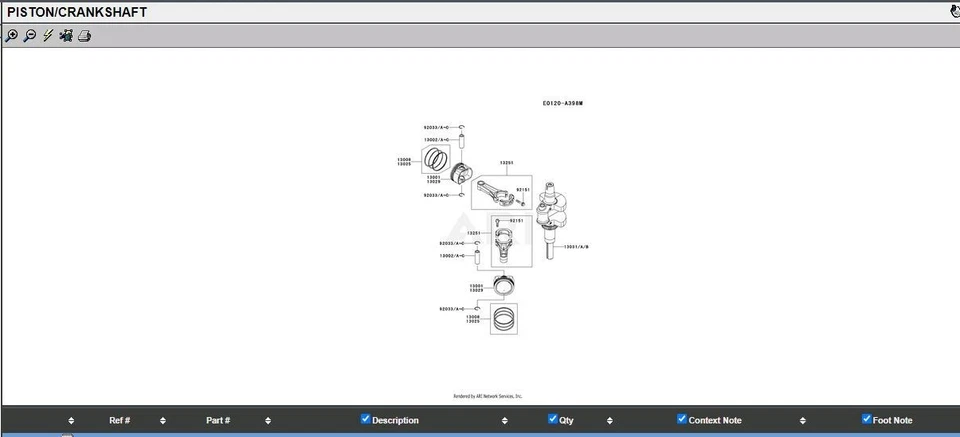Viewport: 960px width, 437px height.
Task: Toggle the Foot Note column checkbox
Action: [866, 419]
